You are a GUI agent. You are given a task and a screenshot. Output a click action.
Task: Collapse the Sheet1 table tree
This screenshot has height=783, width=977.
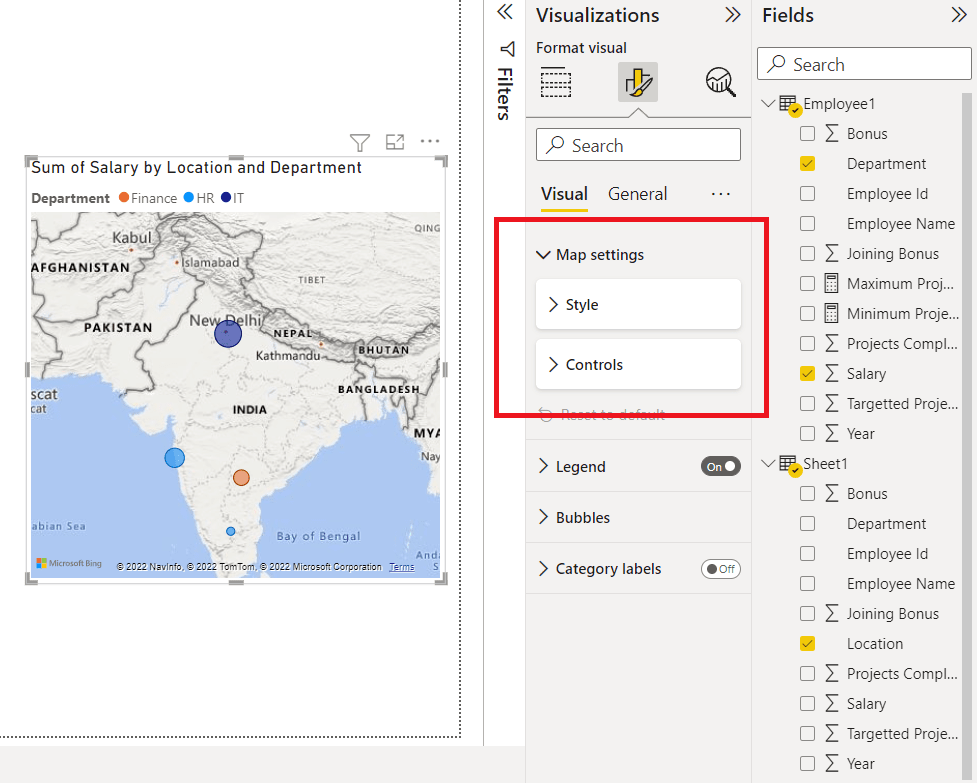tap(768, 463)
